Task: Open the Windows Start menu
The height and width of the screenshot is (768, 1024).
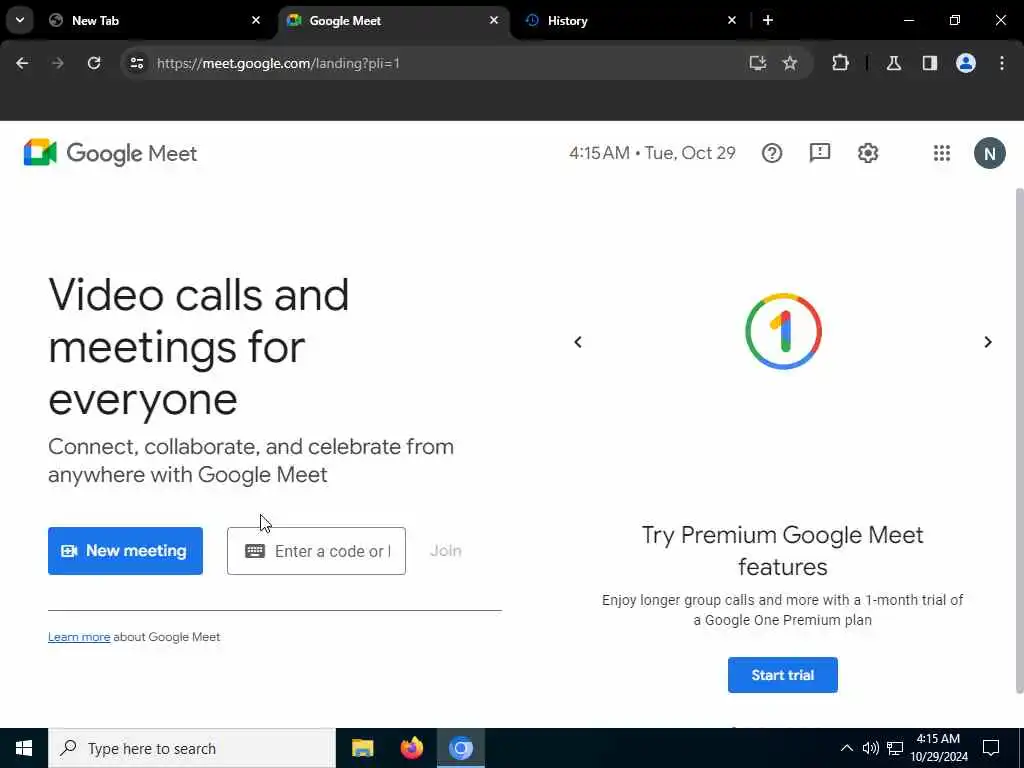Action: (x=24, y=748)
